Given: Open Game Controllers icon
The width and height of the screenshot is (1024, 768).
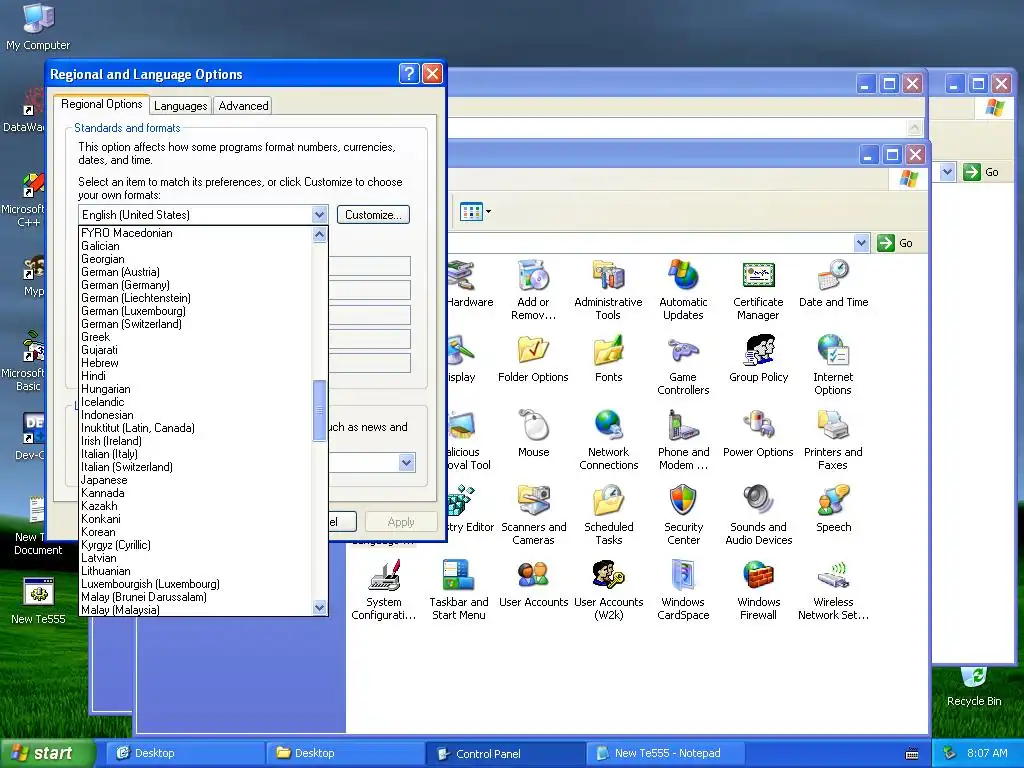Looking at the screenshot, I should (683, 365).
